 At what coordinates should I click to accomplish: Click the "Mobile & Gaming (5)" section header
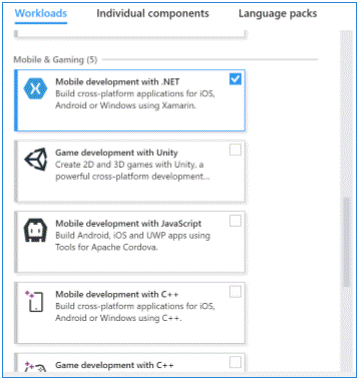tap(55, 60)
